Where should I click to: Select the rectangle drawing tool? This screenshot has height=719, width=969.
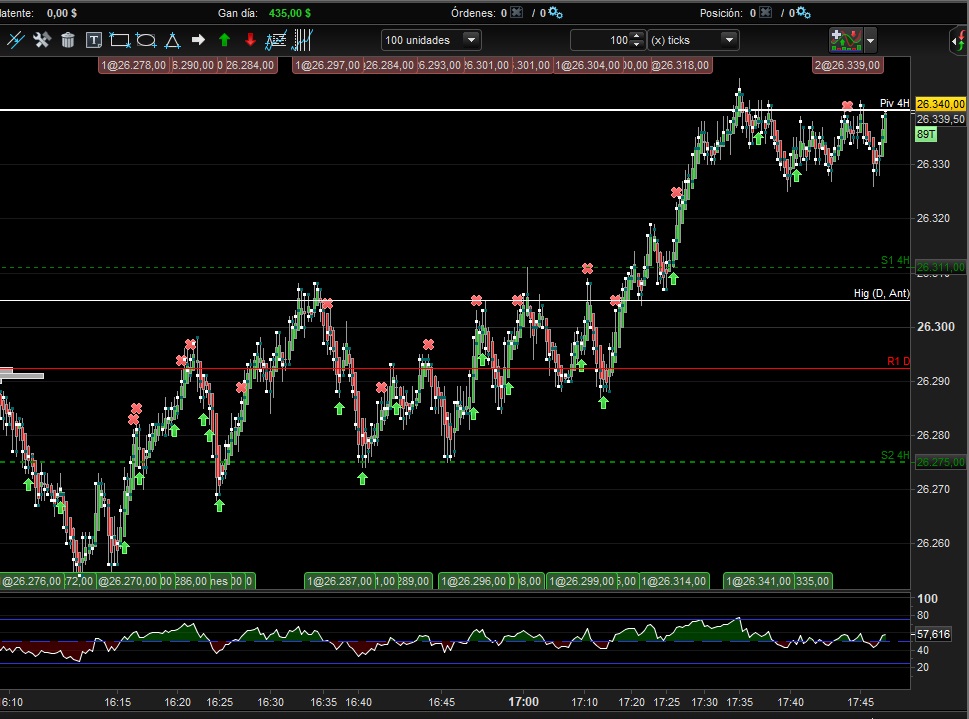click(x=120, y=40)
